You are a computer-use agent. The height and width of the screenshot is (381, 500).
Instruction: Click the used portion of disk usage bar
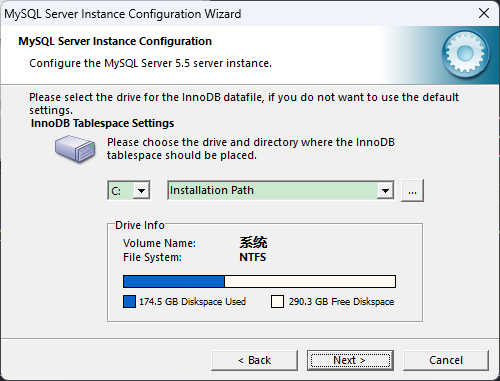174,281
